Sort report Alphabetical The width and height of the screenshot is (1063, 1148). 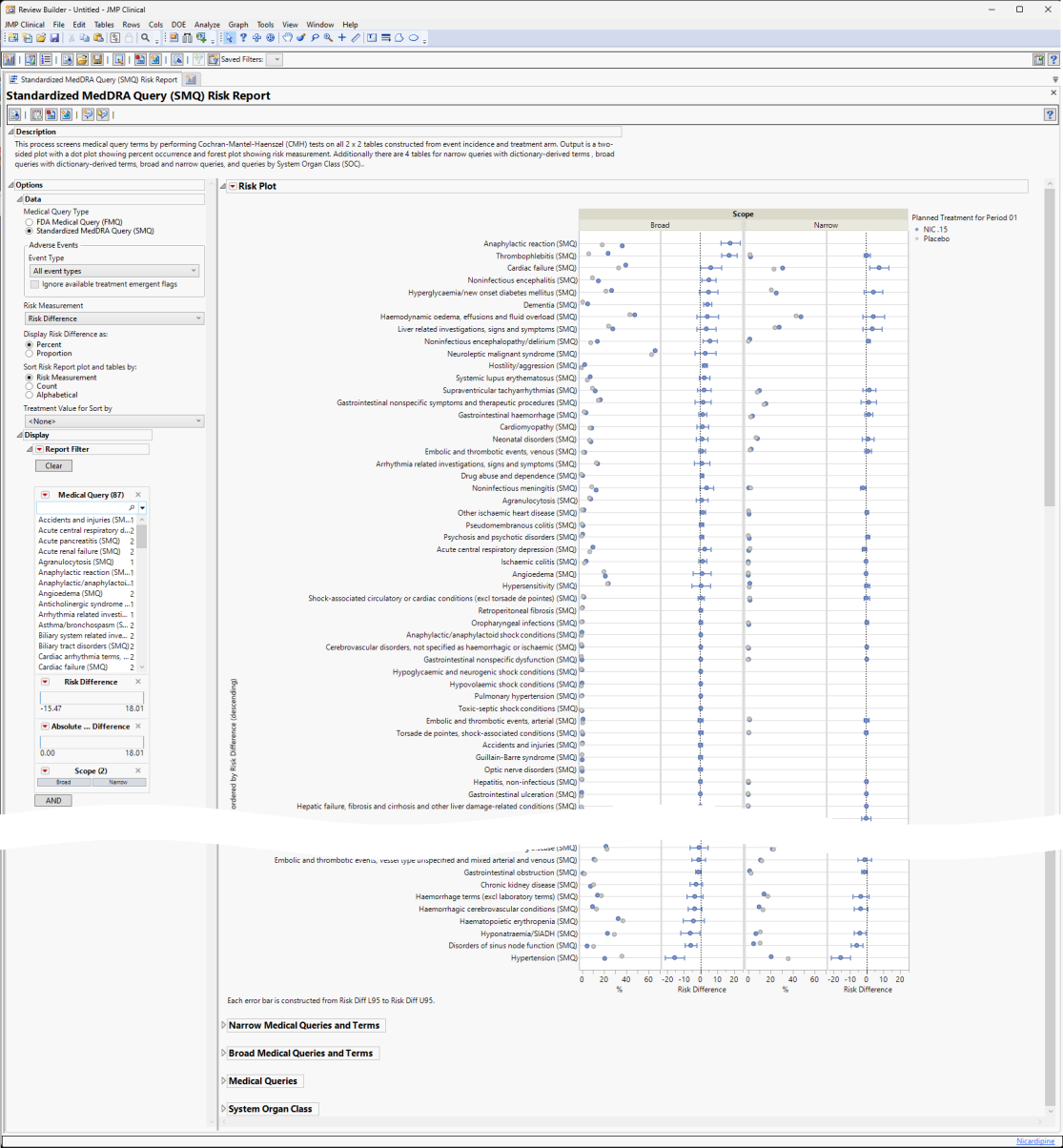(x=30, y=395)
